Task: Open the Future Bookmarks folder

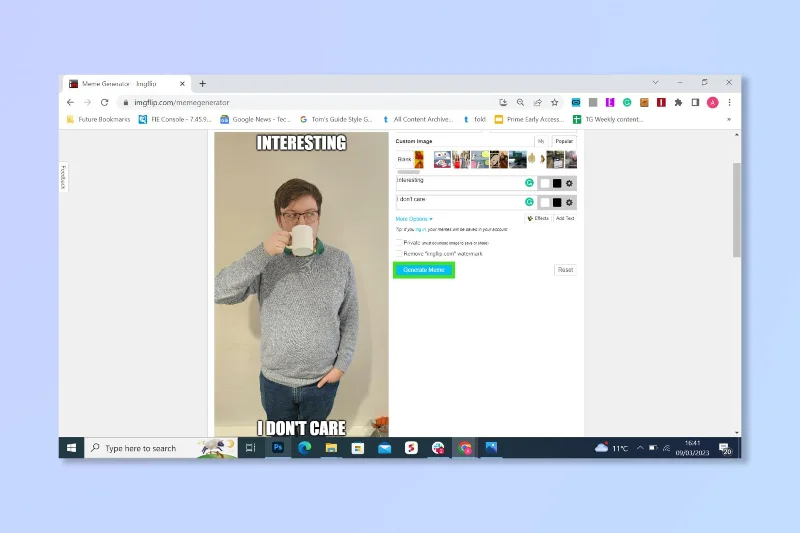Action: [98, 119]
